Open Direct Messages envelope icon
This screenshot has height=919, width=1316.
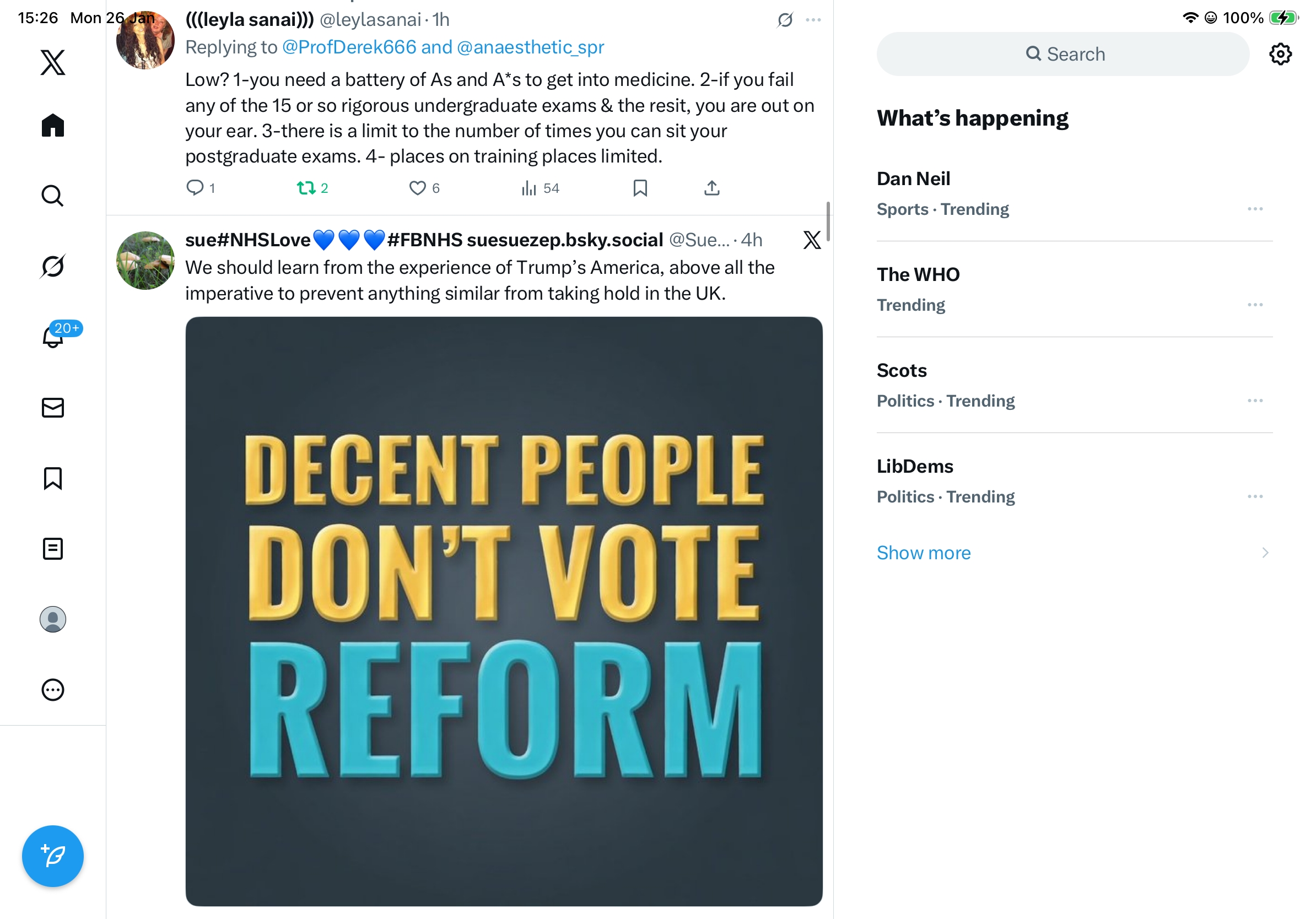[x=53, y=408]
